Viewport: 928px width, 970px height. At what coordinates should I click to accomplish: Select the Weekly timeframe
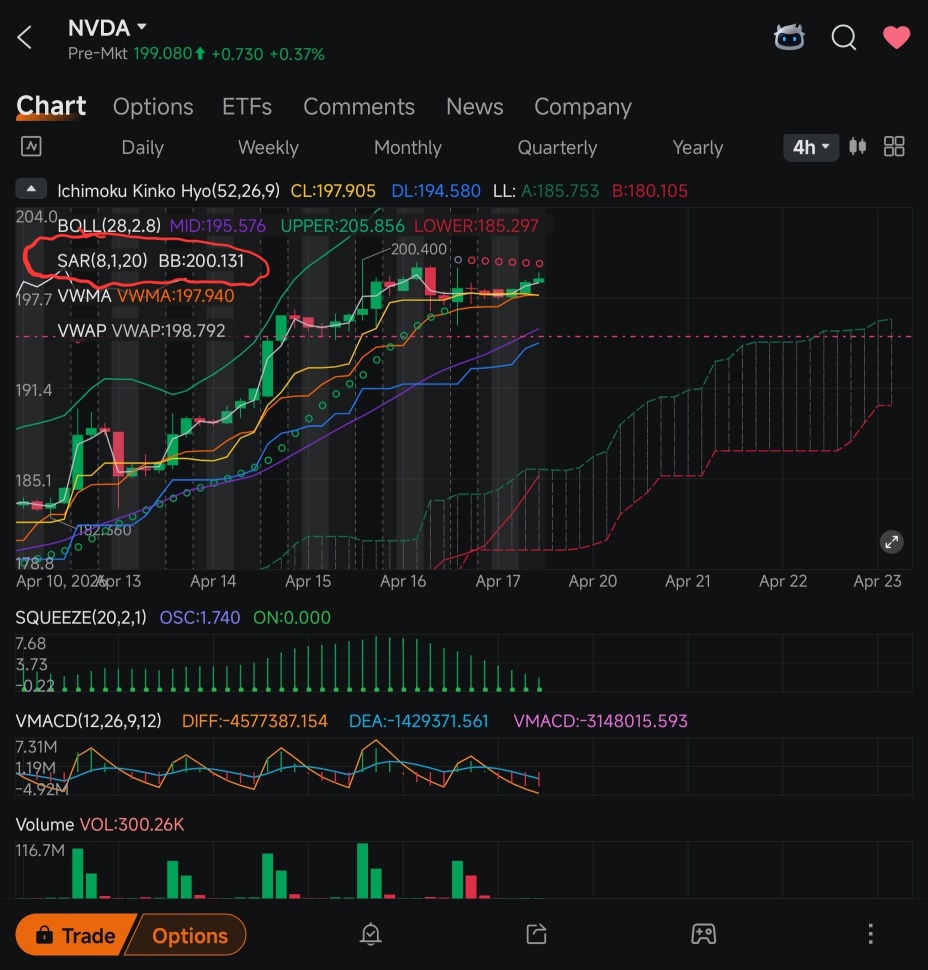click(268, 147)
